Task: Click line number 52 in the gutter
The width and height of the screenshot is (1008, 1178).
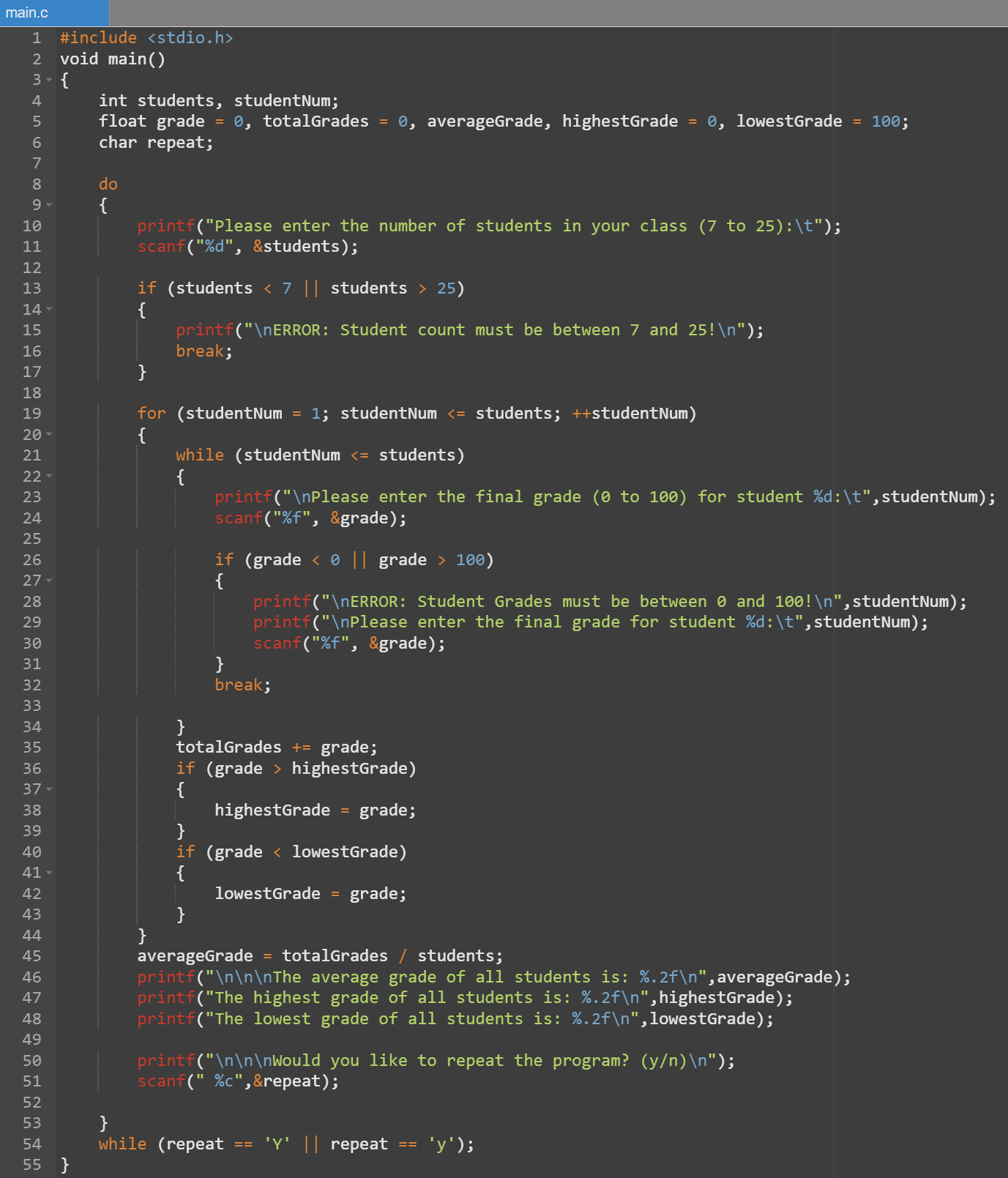Action: (32, 1102)
